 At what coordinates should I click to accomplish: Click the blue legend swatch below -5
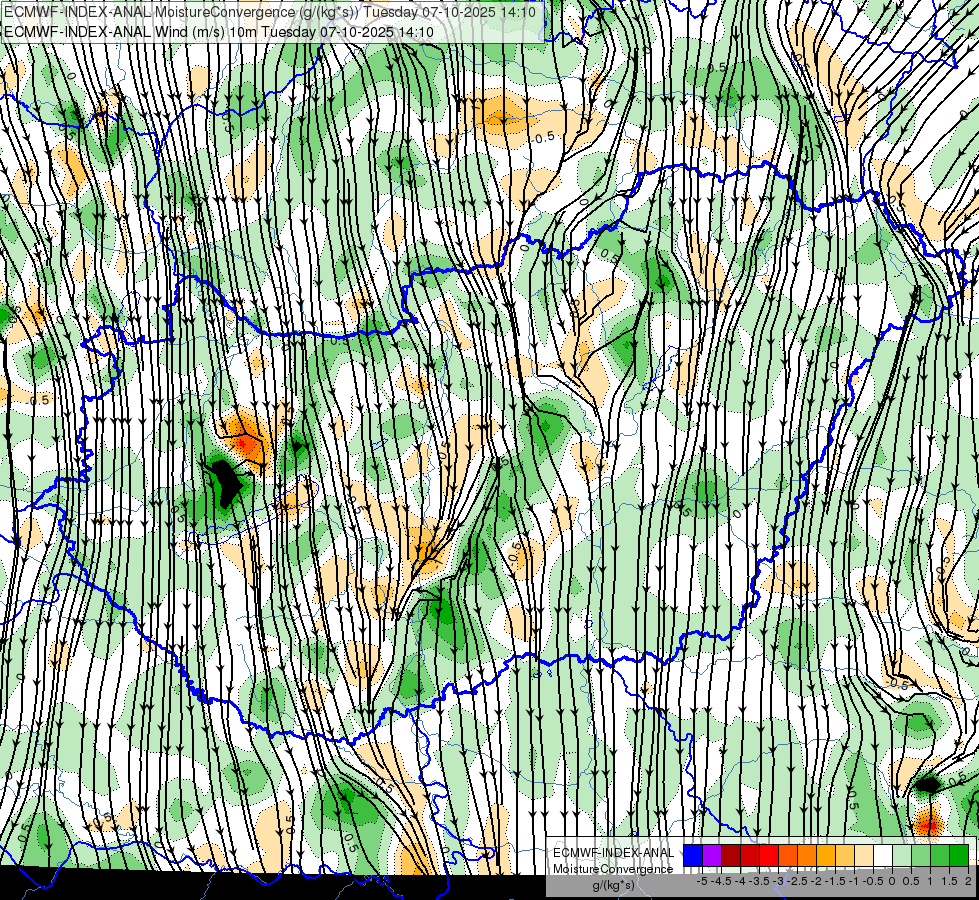[x=693, y=855]
